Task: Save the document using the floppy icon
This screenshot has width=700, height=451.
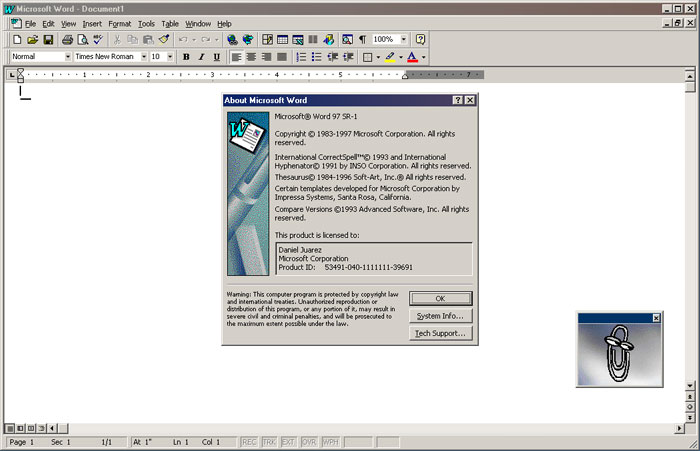Action: point(48,40)
